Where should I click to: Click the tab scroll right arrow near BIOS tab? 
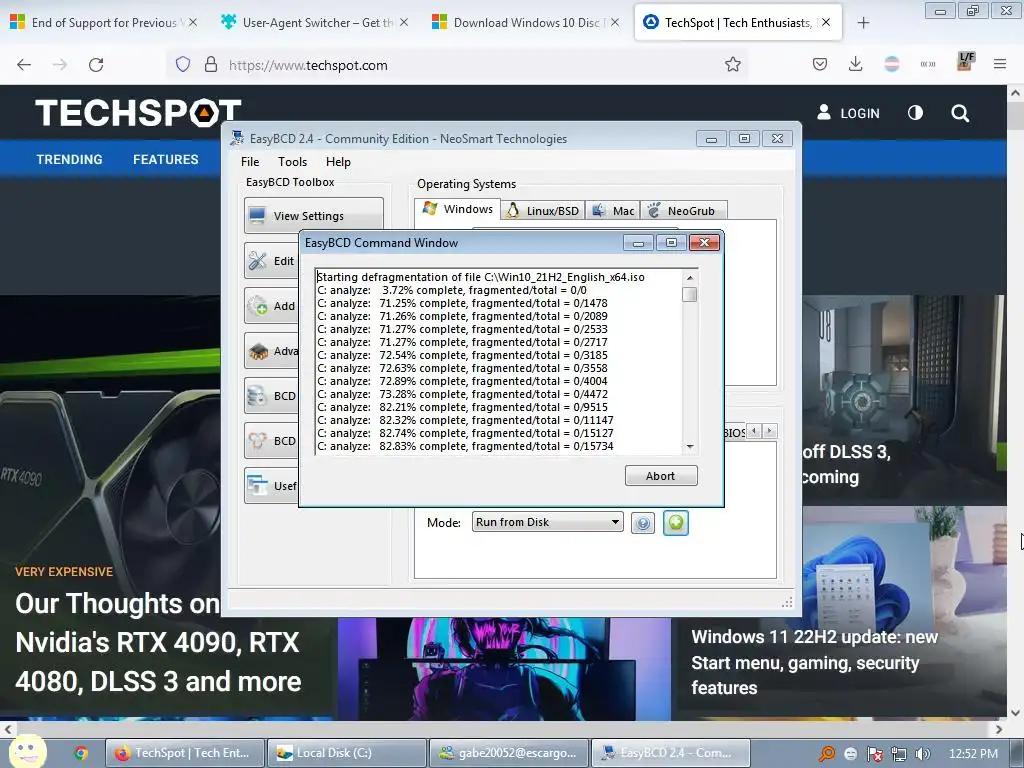click(770, 431)
